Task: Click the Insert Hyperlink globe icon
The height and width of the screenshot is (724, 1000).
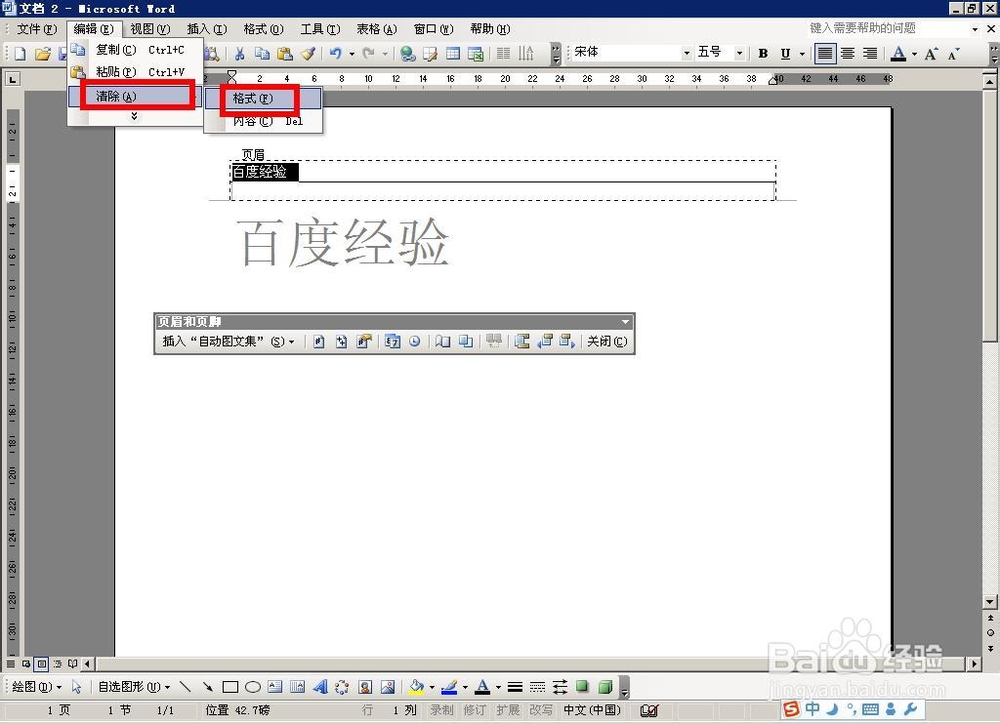Action: 408,54
